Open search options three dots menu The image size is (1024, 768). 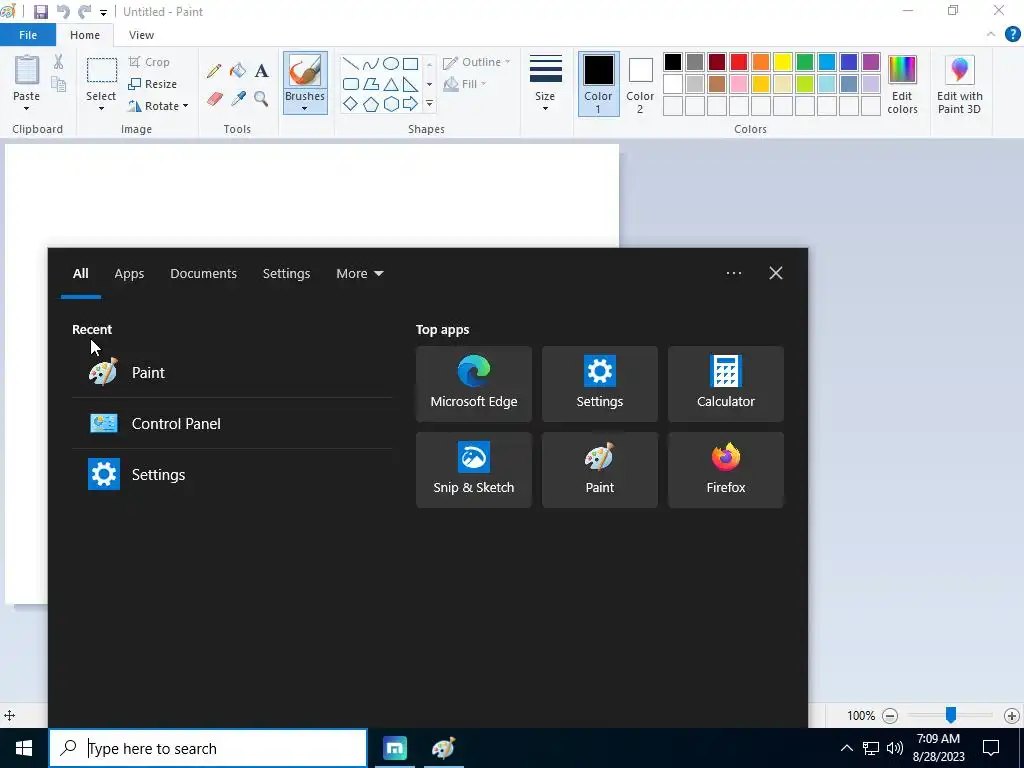(x=733, y=273)
